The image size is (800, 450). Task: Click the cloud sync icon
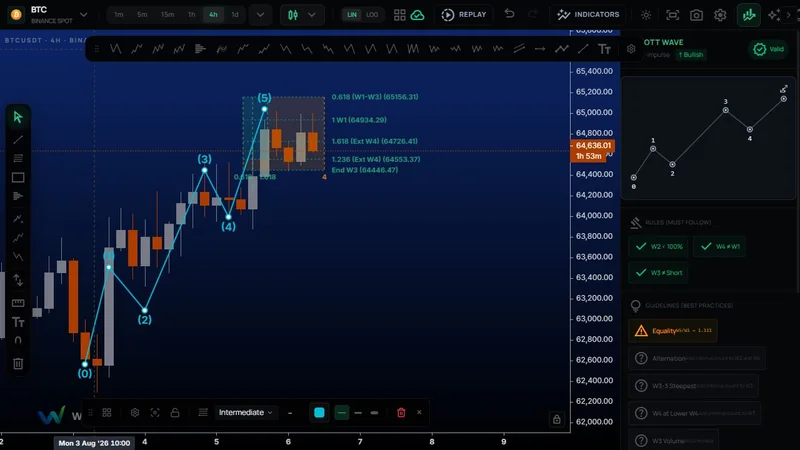pyautogui.click(x=417, y=15)
